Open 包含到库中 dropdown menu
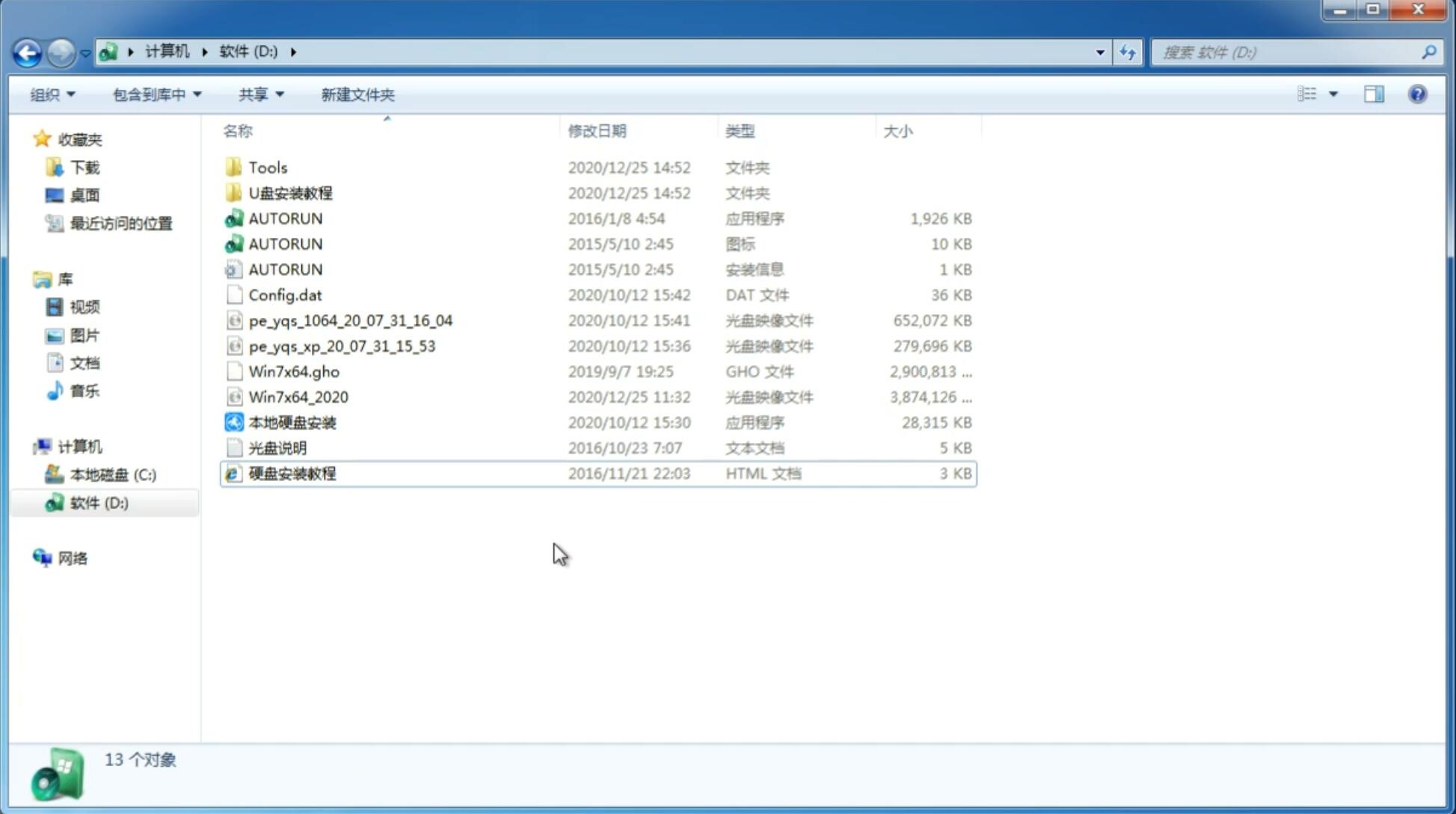Viewport: 1456px width, 814px height. [155, 94]
